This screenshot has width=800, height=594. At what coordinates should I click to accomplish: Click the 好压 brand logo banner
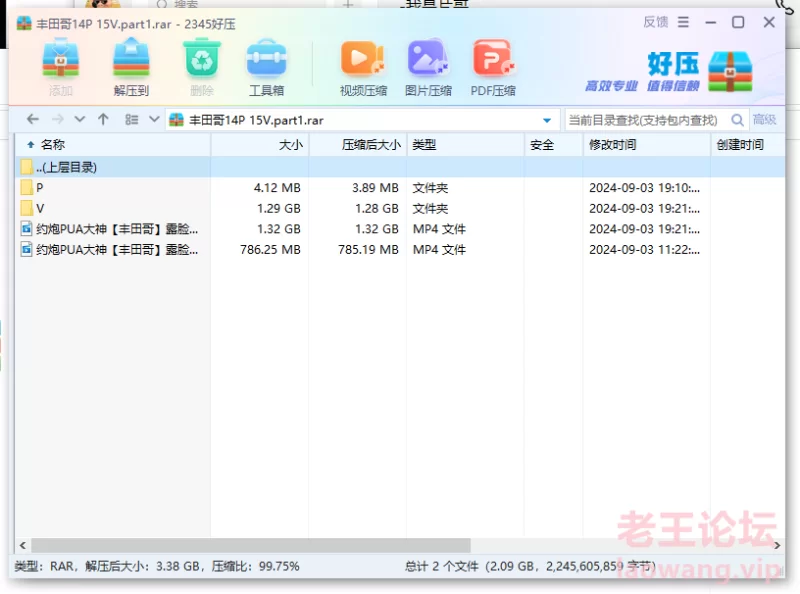click(x=669, y=71)
